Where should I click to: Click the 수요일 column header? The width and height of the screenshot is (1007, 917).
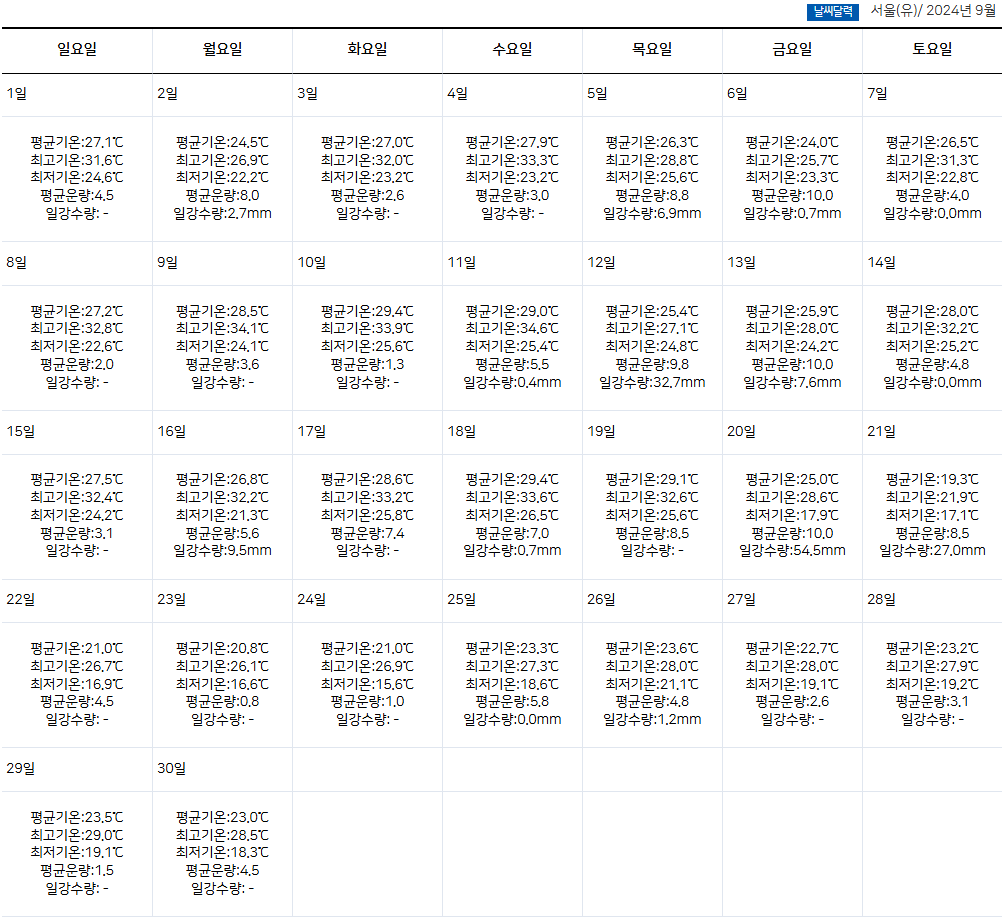[x=512, y=49]
